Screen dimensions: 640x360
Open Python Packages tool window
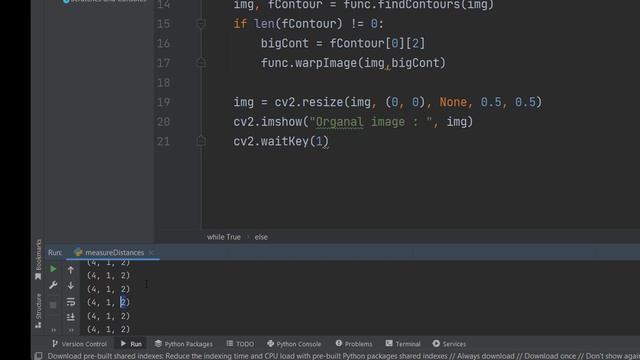click(x=184, y=344)
